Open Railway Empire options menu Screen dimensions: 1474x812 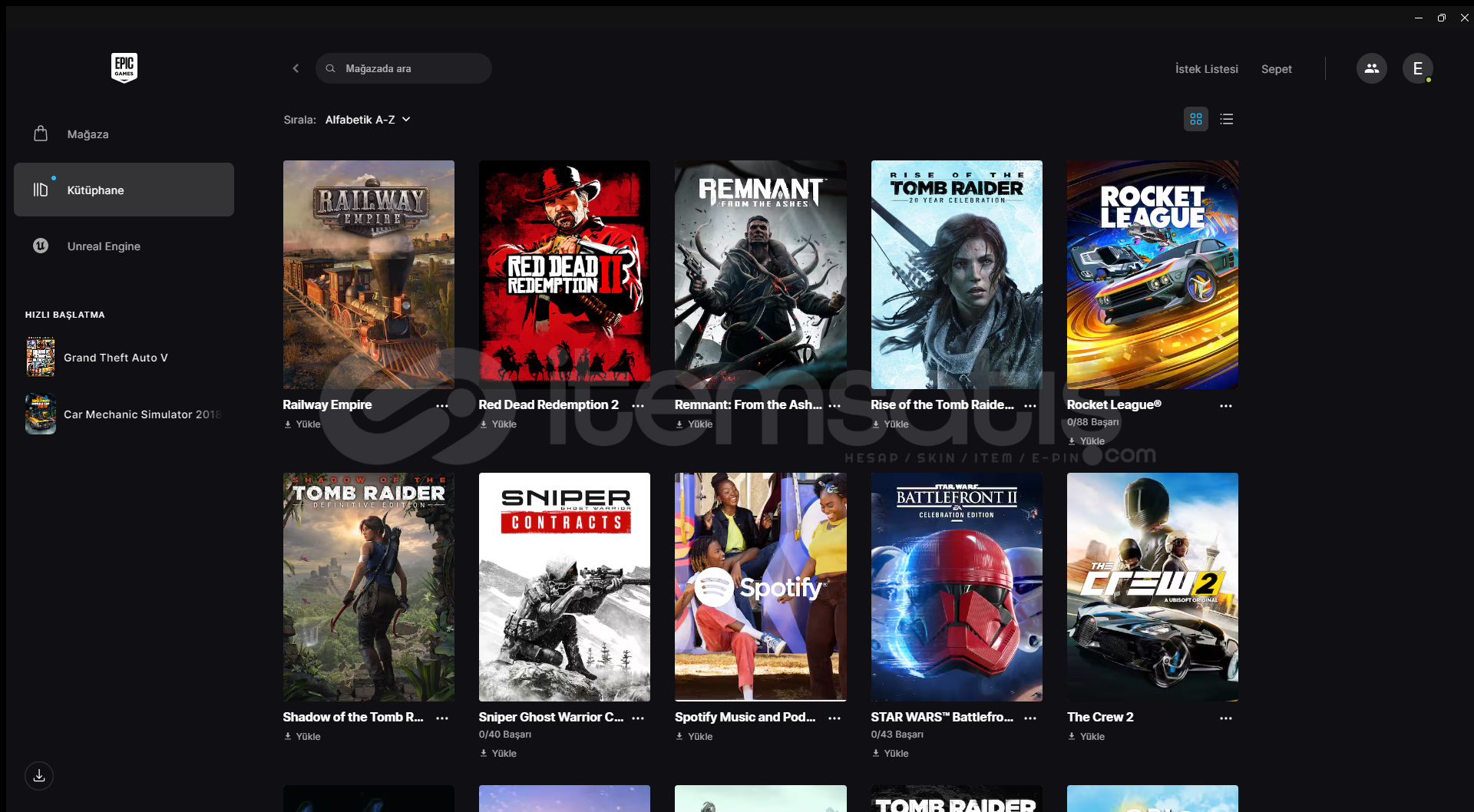click(442, 405)
